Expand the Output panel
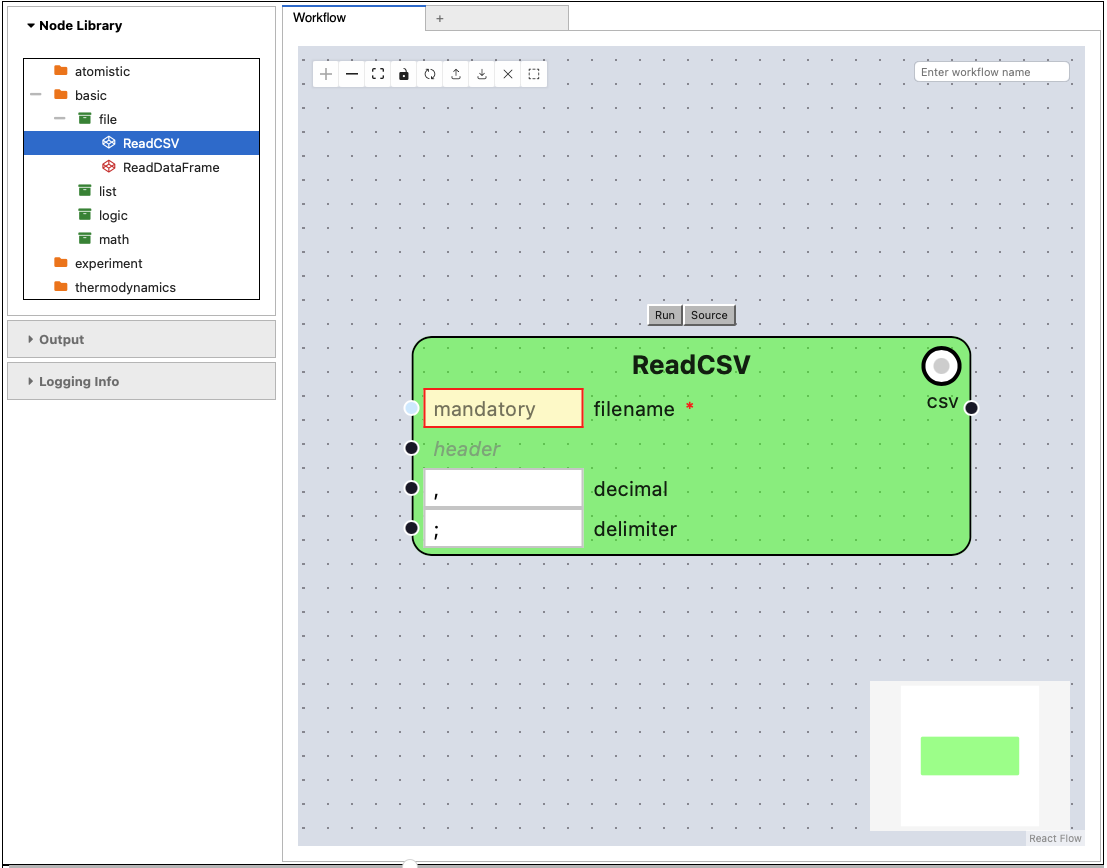1107x868 pixels. pyautogui.click(x=141, y=339)
